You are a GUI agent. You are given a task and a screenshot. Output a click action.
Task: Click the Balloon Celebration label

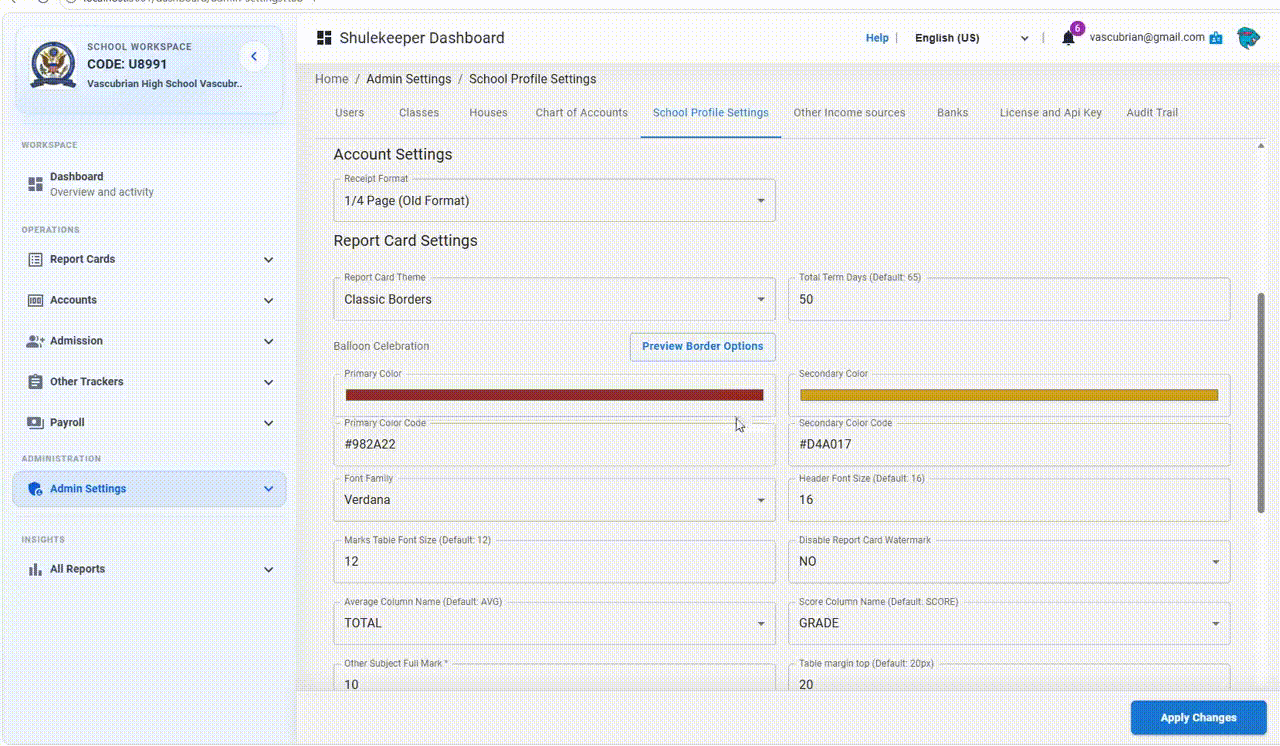pos(381,346)
